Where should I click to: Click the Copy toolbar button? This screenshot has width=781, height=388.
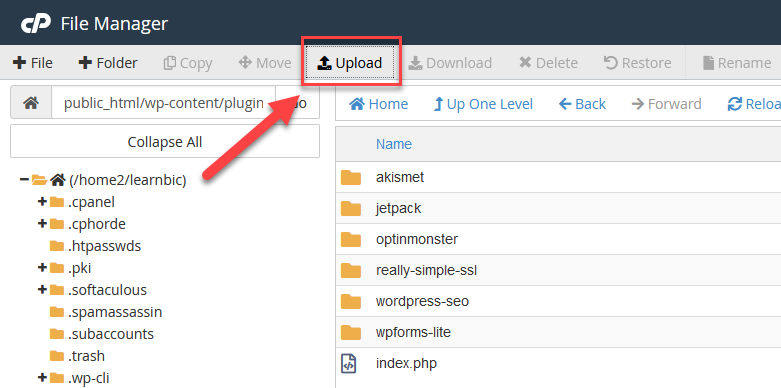188,63
